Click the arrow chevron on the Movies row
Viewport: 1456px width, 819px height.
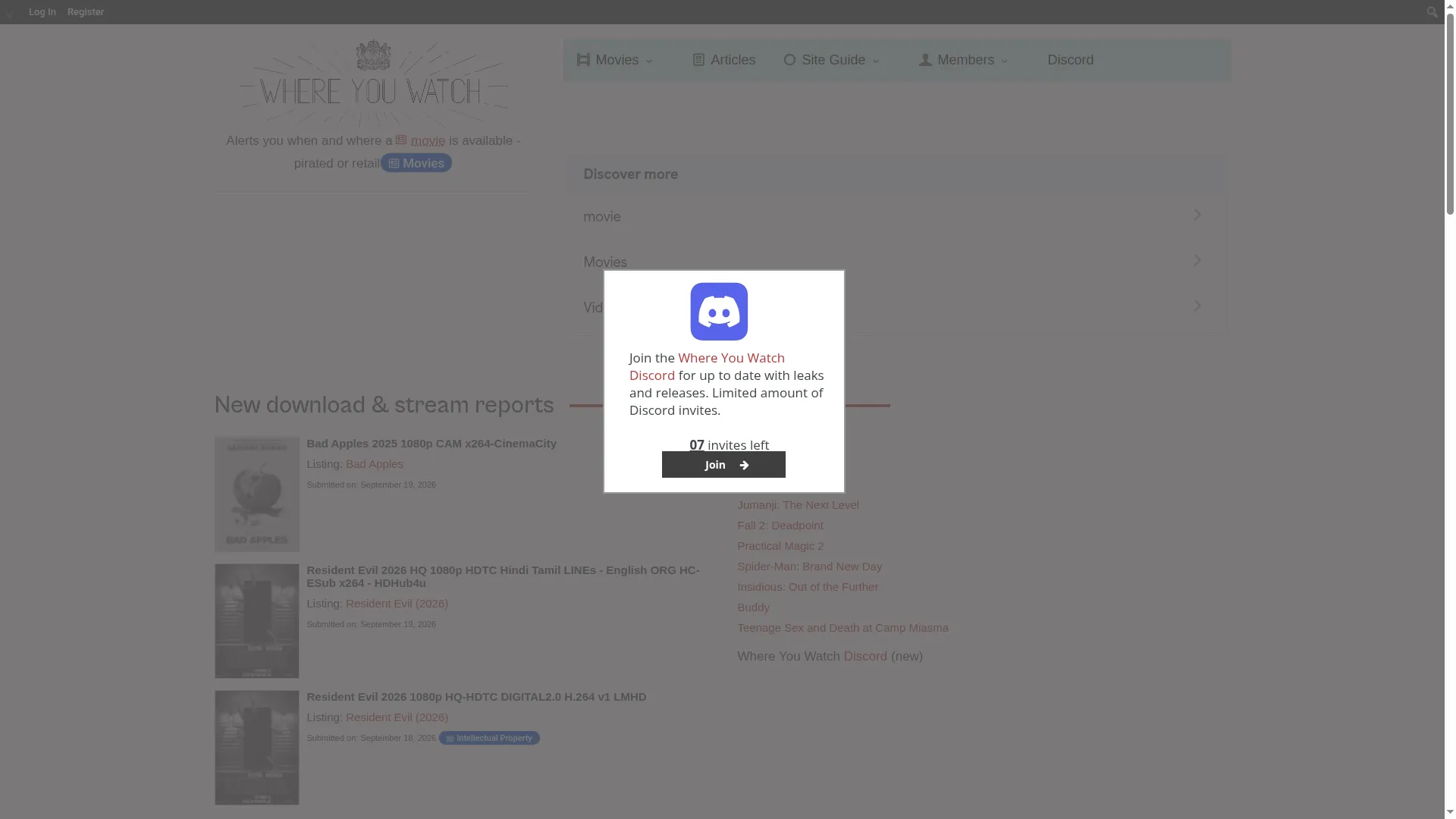tap(1197, 261)
